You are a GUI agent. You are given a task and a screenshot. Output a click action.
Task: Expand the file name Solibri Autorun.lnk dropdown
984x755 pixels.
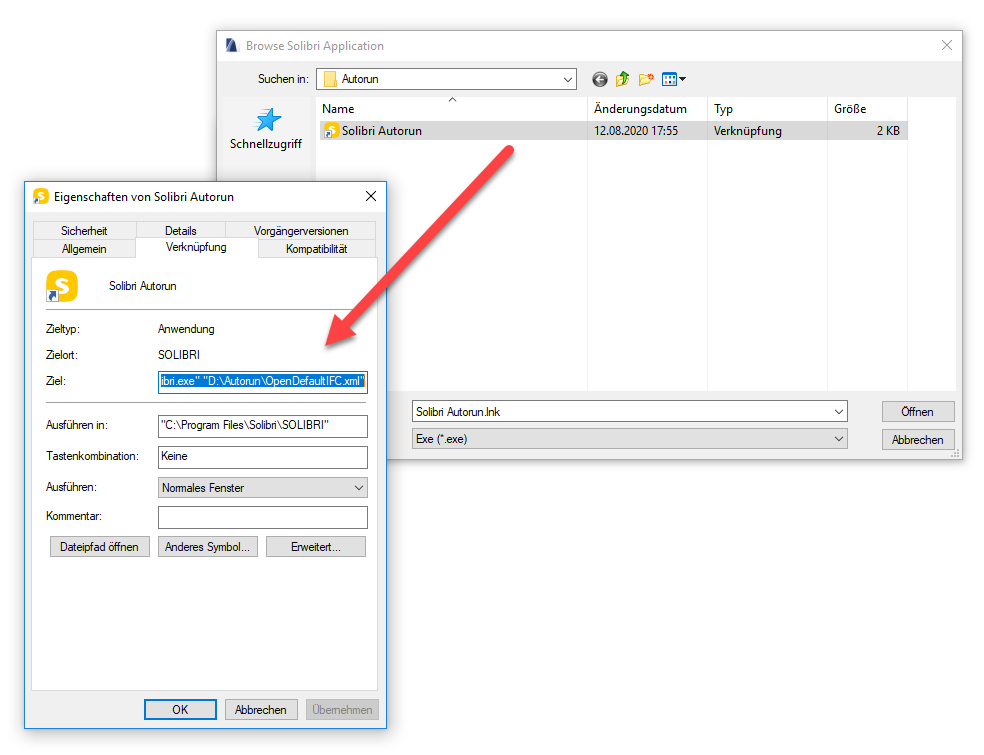point(838,412)
